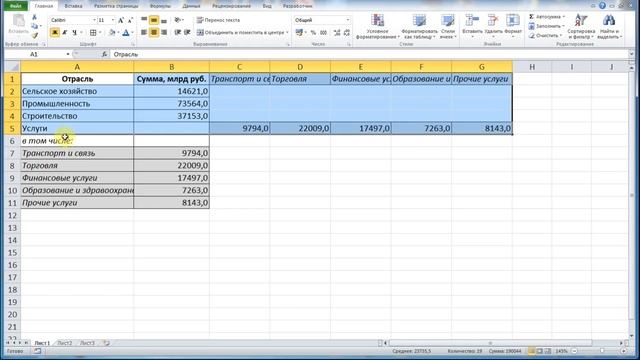Toggle Align Right horizontal alignment
The image size is (640, 360).
pyautogui.click(x=164, y=32)
